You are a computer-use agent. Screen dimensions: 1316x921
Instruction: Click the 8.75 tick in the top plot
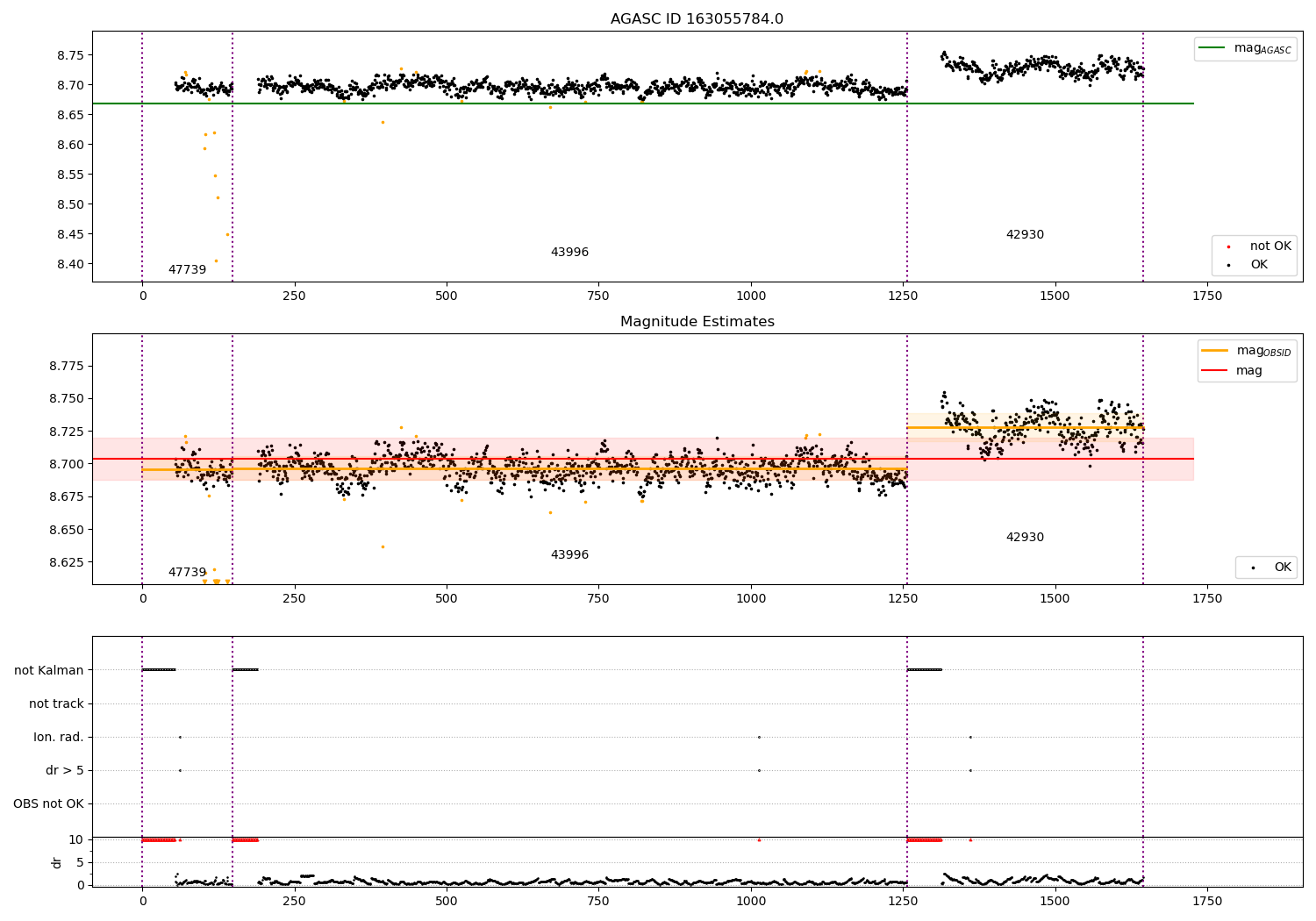(x=69, y=54)
